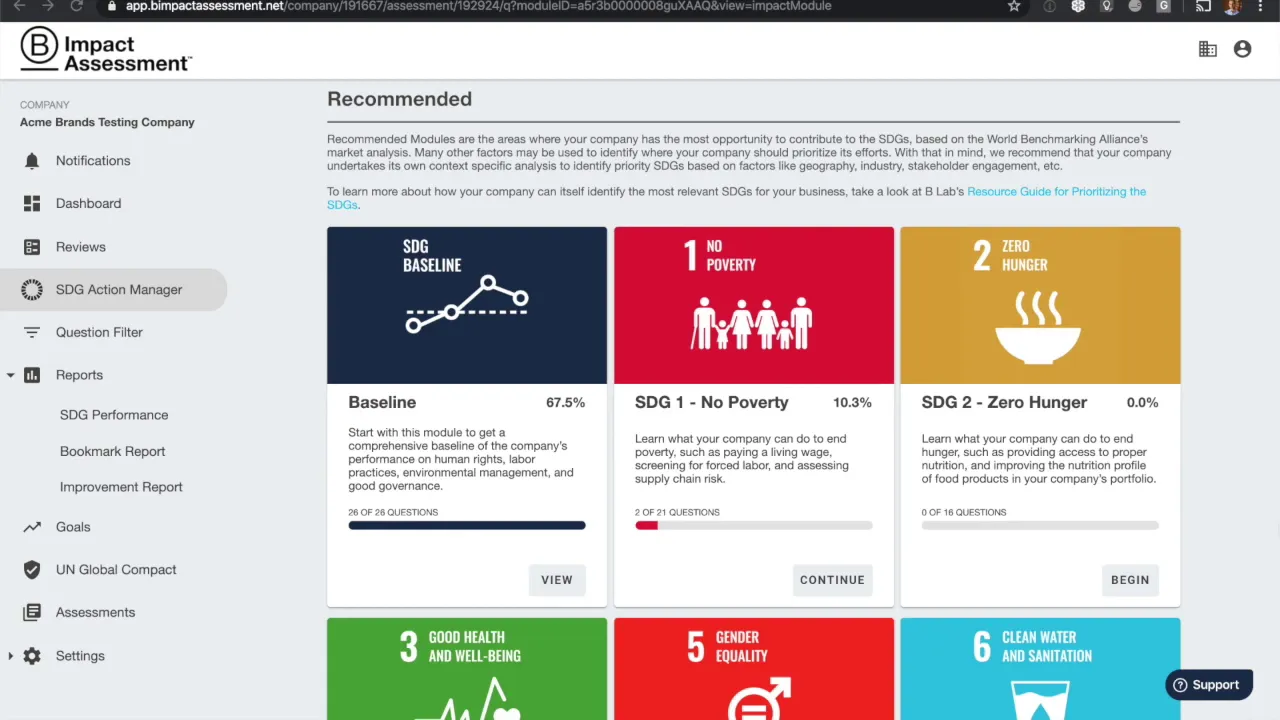Click the Assessments list icon
1280x720 pixels.
pyautogui.click(x=32, y=613)
